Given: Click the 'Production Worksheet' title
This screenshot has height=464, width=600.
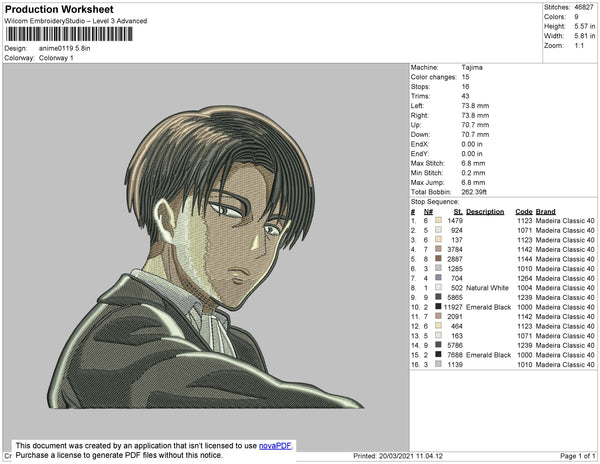Looking at the screenshot, I should [59, 10].
